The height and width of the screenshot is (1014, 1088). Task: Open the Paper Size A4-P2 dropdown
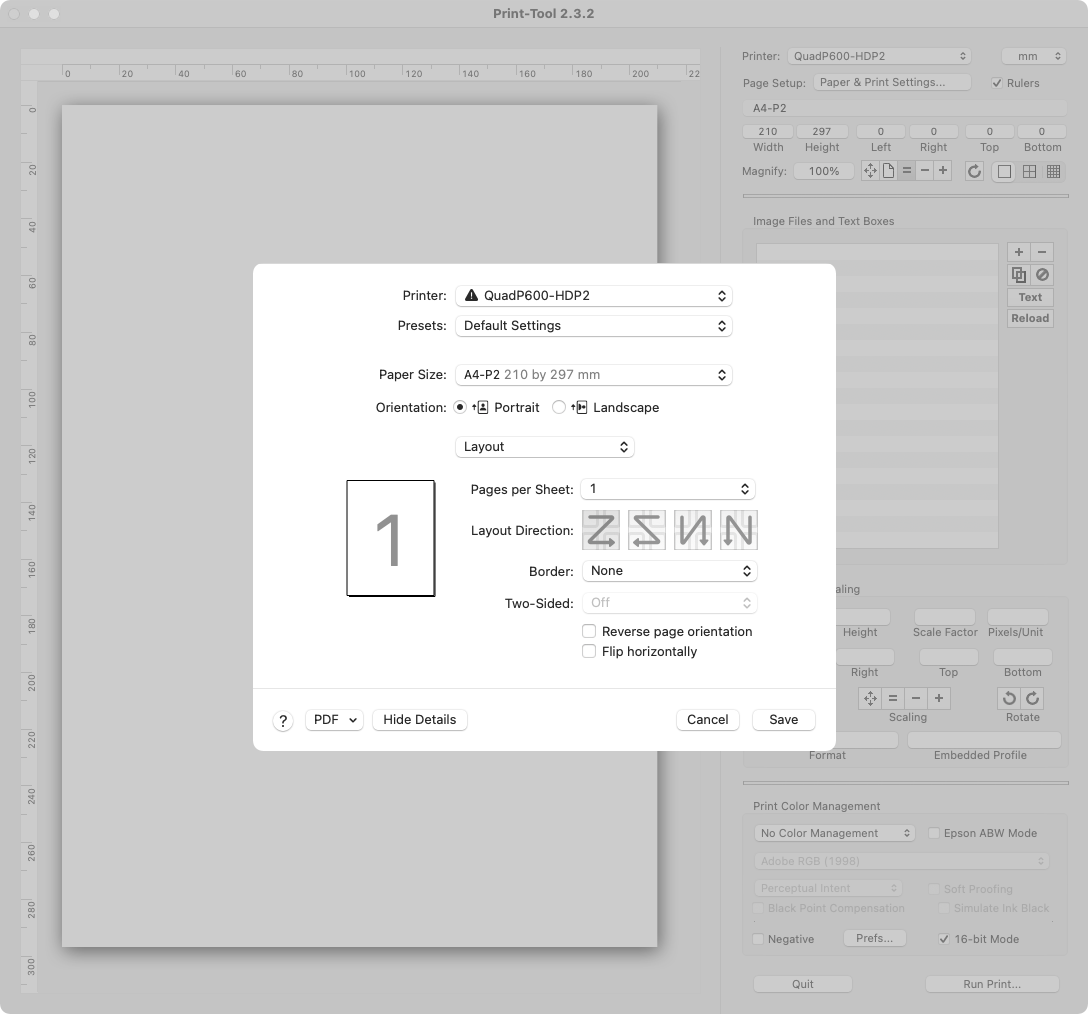tap(593, 375)
